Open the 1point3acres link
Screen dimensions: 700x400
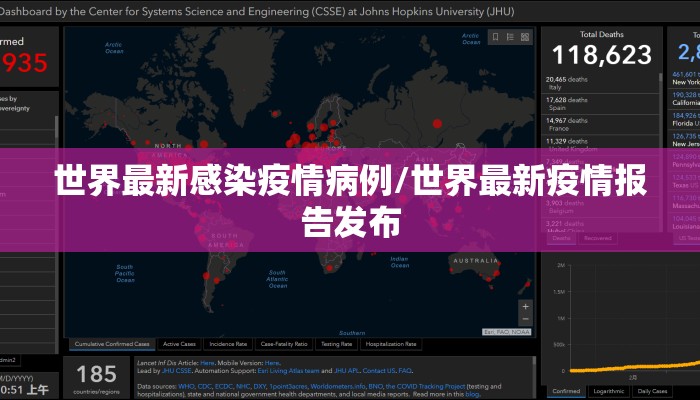(x=288, y=387)
